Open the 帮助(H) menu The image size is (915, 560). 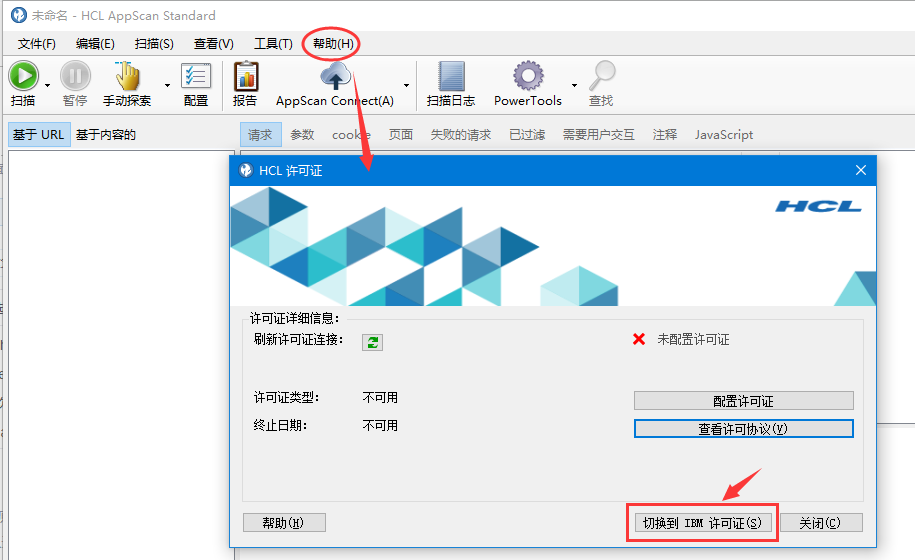(x=333, y=44)
